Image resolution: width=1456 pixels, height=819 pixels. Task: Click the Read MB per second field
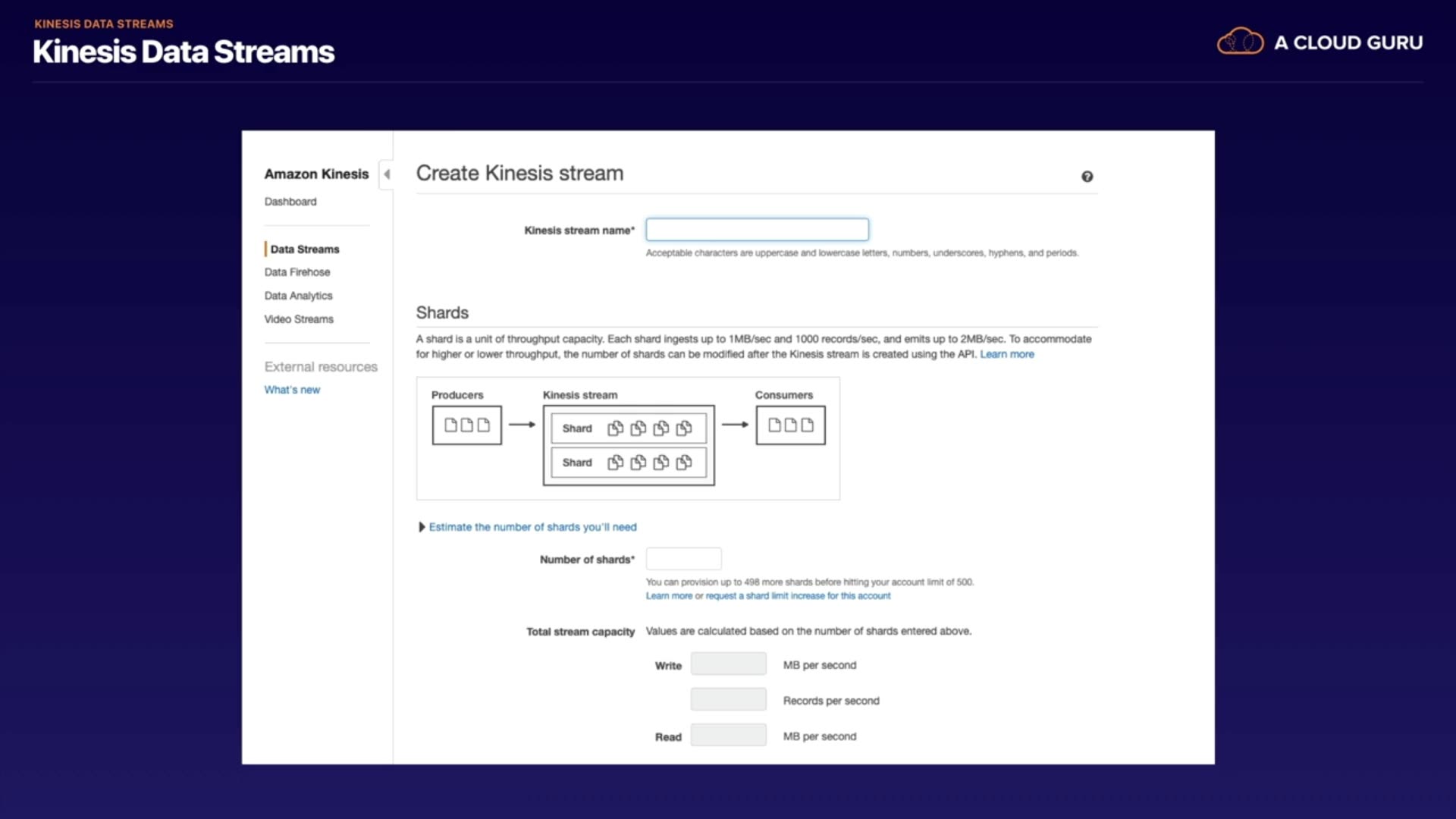coord(728,736)
